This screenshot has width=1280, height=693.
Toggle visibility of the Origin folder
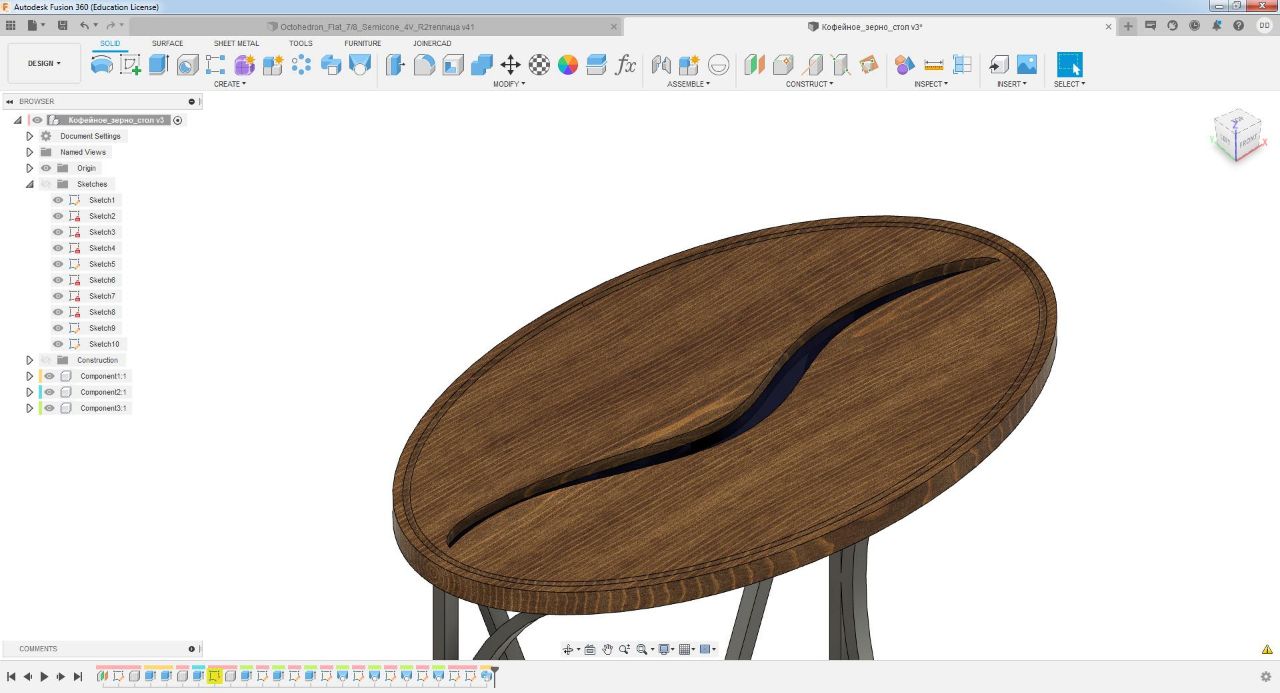click(x=46, y=168)
